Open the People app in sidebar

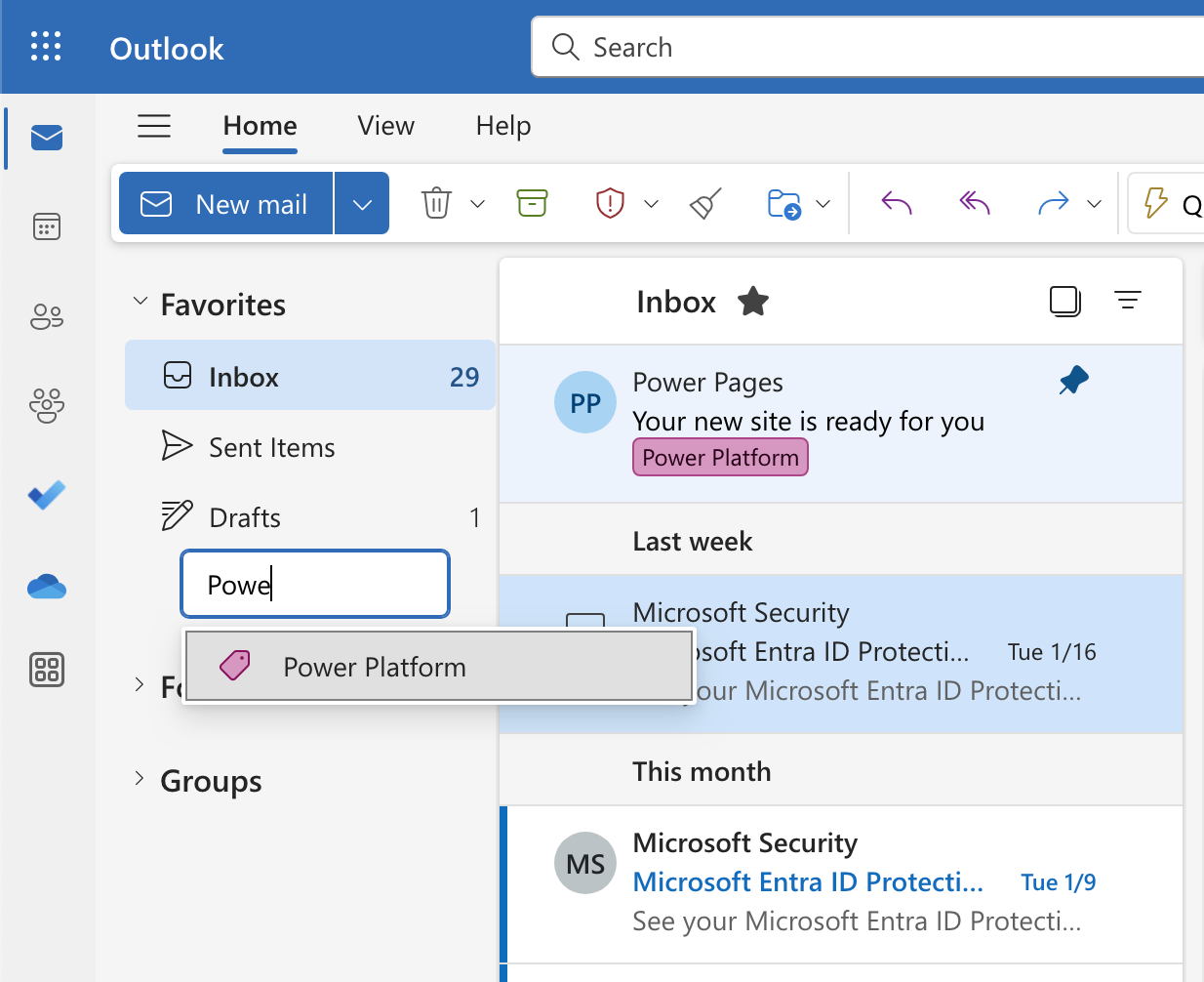(47, 316)
